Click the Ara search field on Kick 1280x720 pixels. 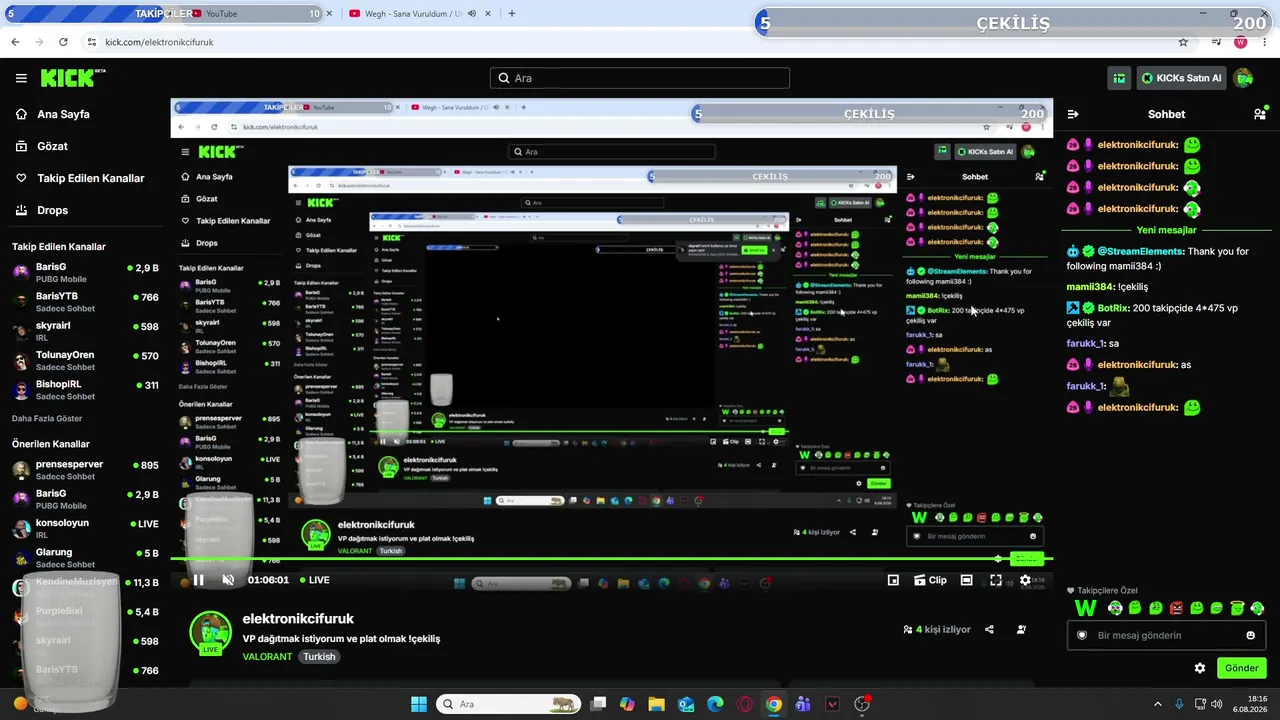coord(640,78)
